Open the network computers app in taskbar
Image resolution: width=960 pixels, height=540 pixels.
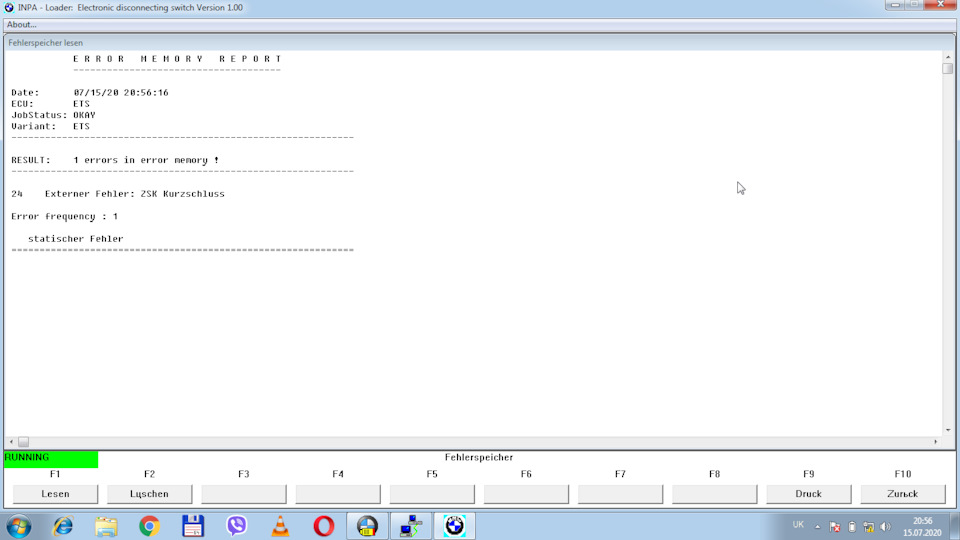(x=411, y=526)
